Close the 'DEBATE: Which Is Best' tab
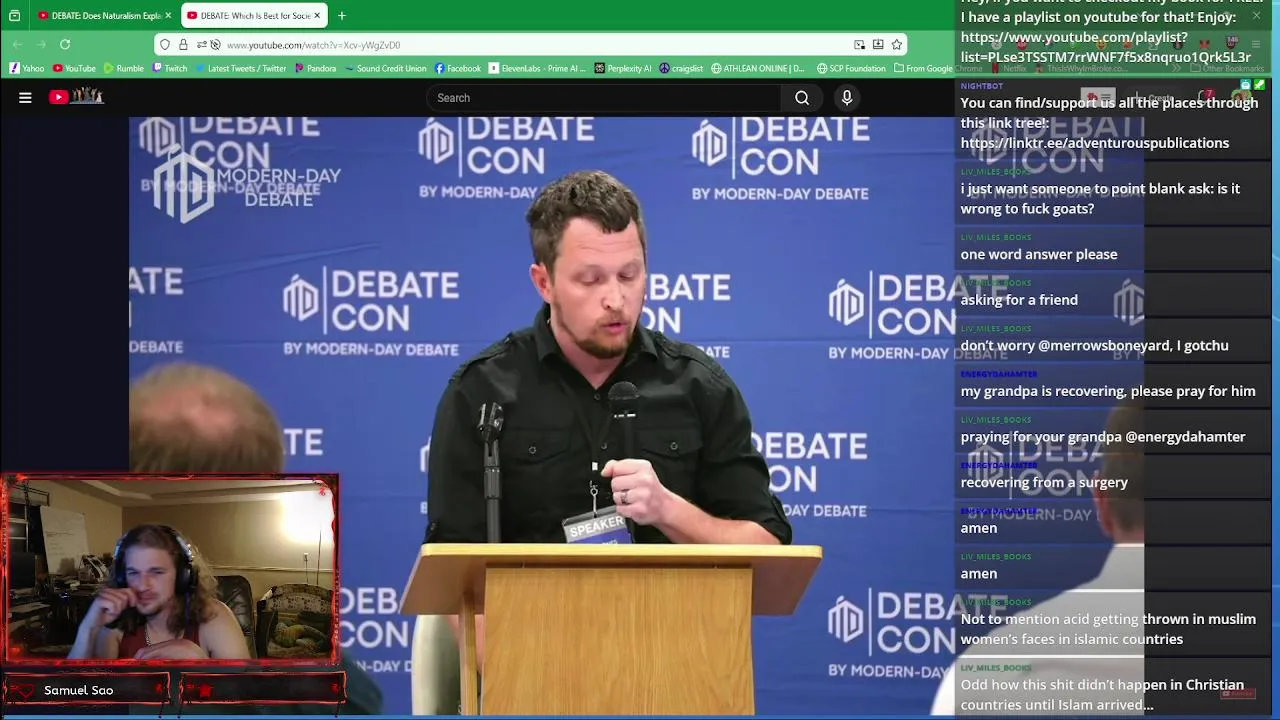 [x=318, y=16]
